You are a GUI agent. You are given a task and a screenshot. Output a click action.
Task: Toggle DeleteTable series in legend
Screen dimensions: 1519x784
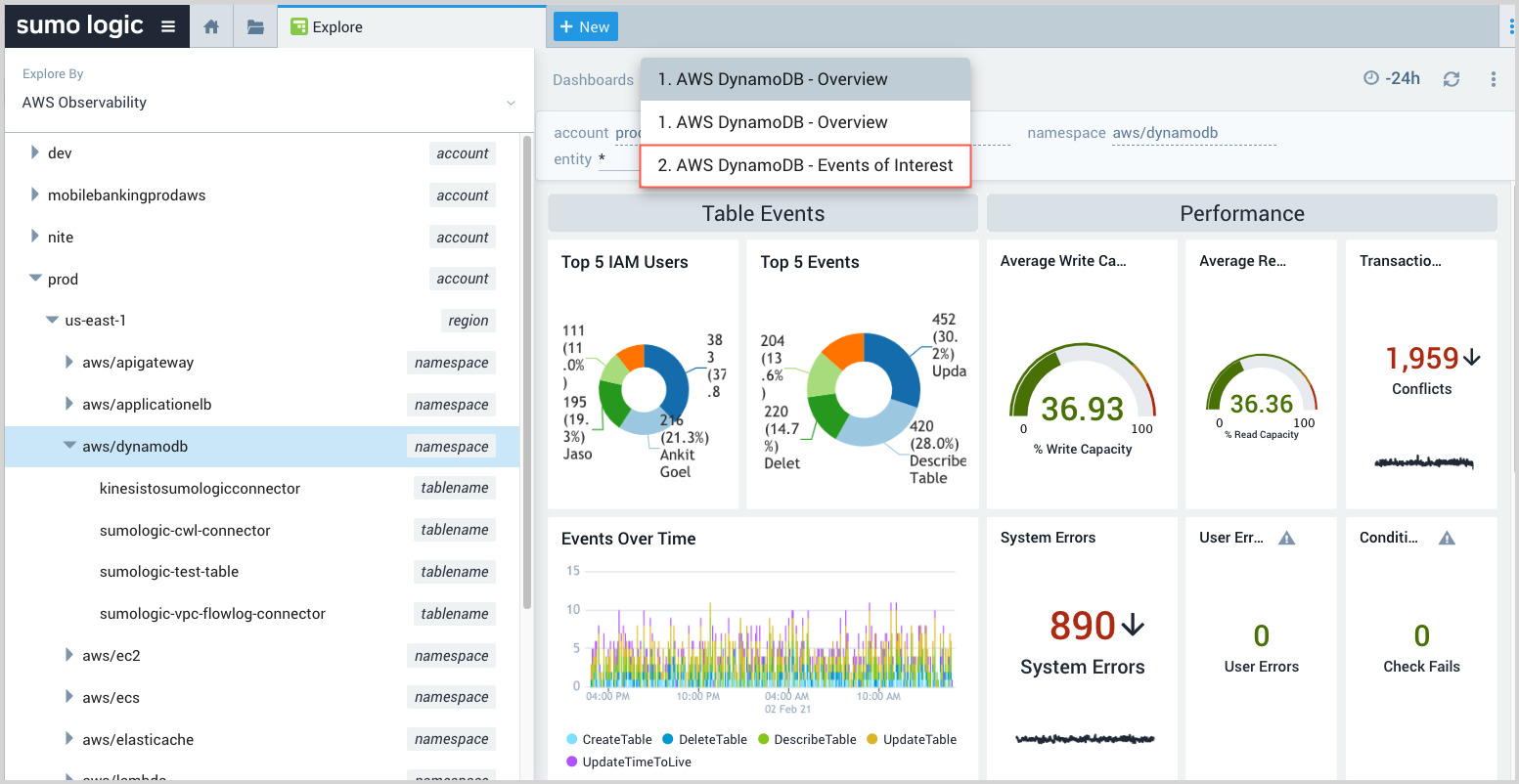tap(705, 740)
